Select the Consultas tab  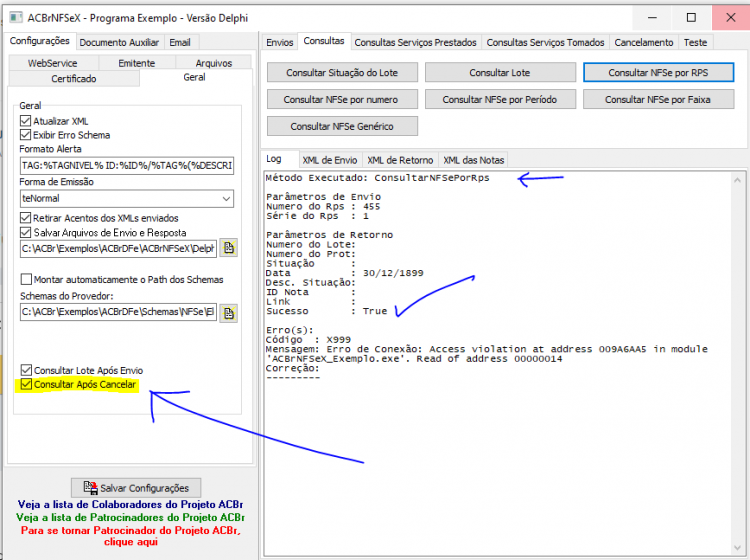pos(324,41)
